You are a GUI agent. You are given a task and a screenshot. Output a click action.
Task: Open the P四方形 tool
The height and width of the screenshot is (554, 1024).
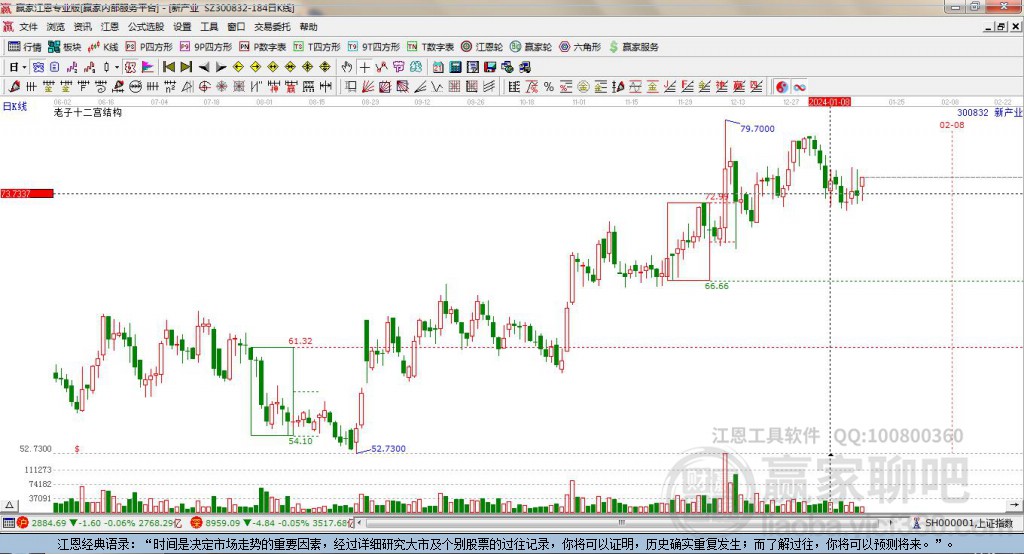(149, 46)
